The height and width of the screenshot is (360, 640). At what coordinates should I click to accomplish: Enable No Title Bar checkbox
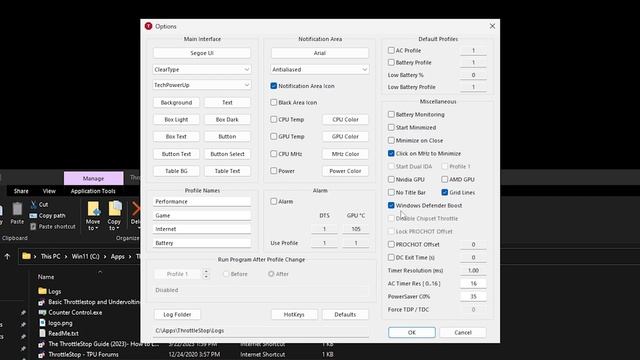[x=391, y=192]
